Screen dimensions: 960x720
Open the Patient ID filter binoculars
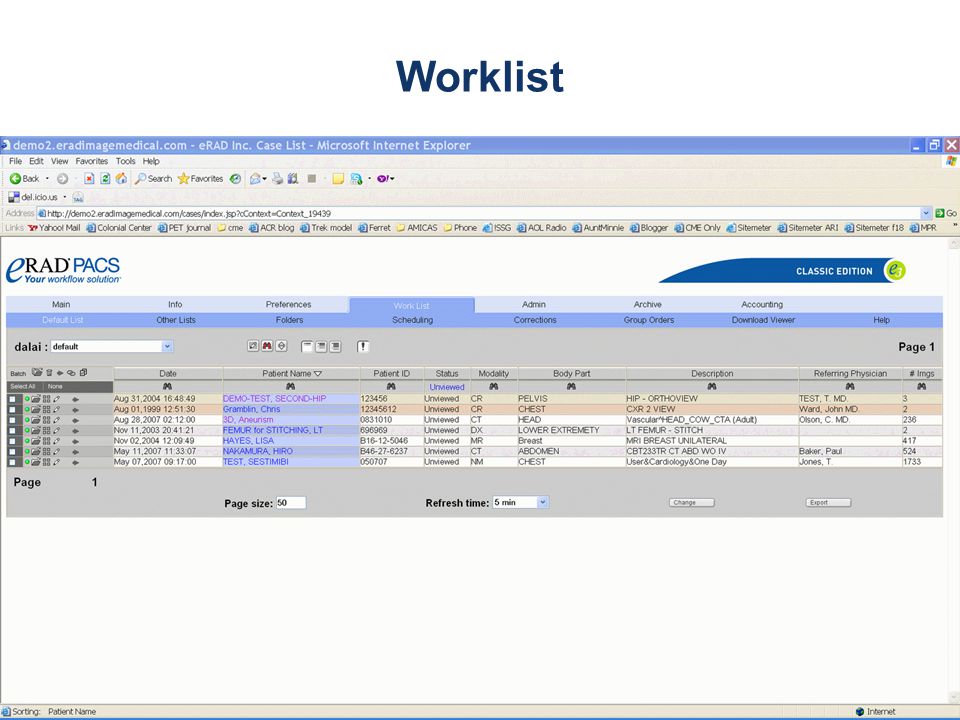[x=391, y=386]
